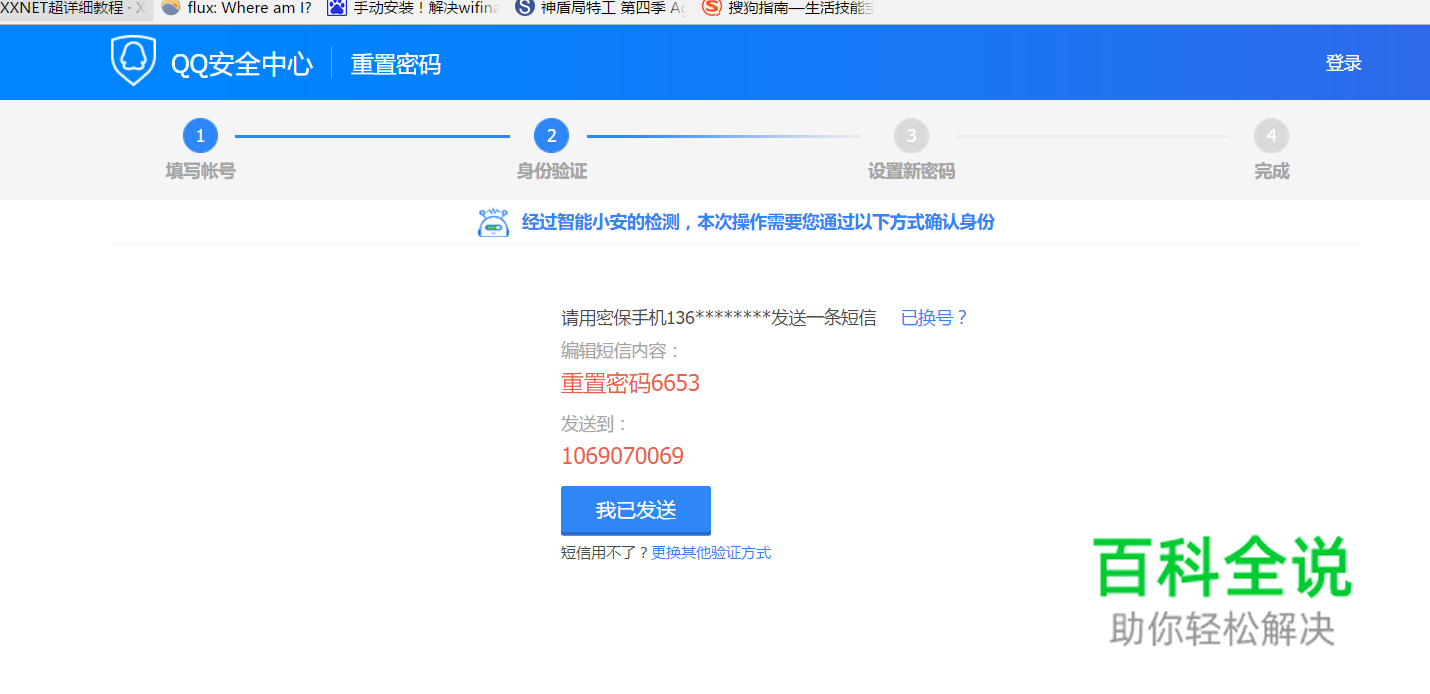
Task: Switch to the XXNET超详细教程 browser tab
Action: 75,9
